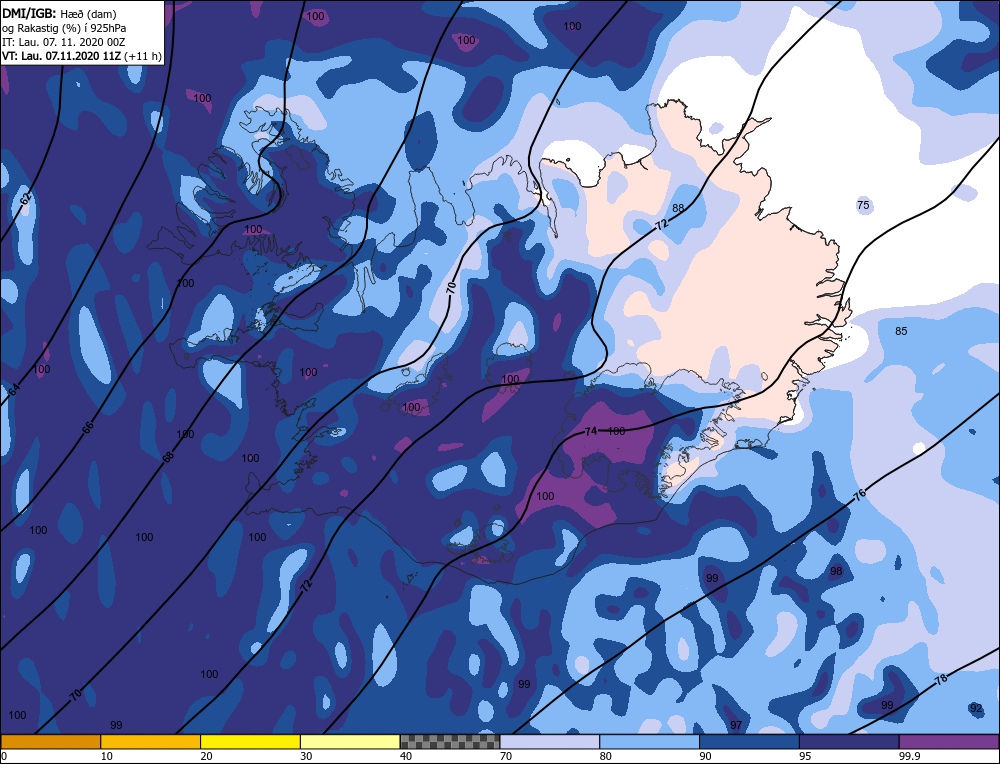Viewport: 1000px width, 764px height.
Task: Select the dark indigo 95–99.9 legend swatch
Action: click(x=849, y=742)
